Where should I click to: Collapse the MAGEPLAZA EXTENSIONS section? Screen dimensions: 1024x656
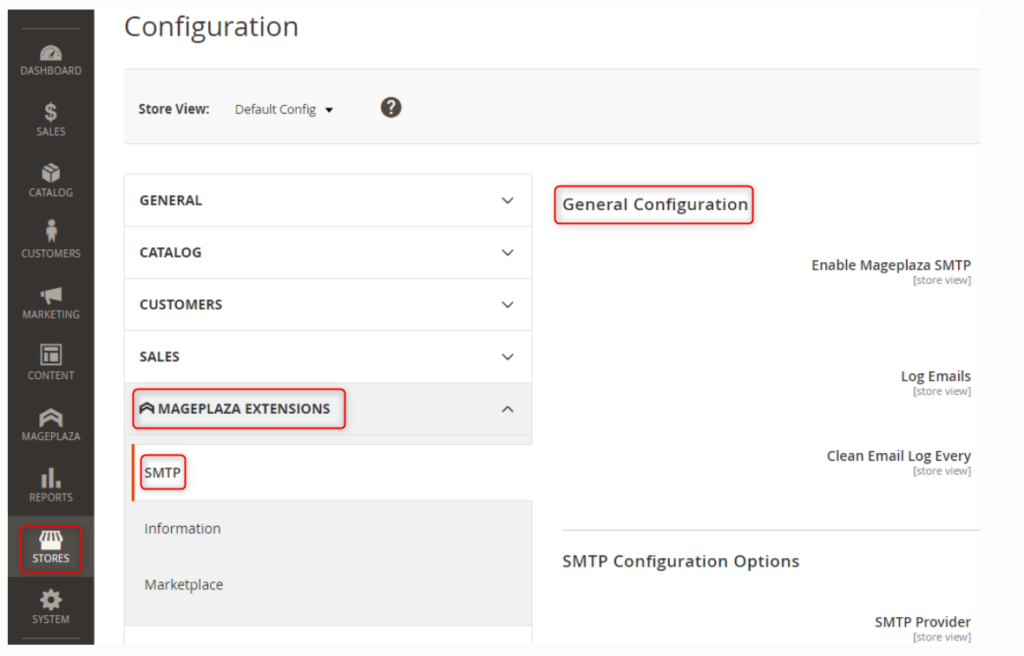(328, 409)
